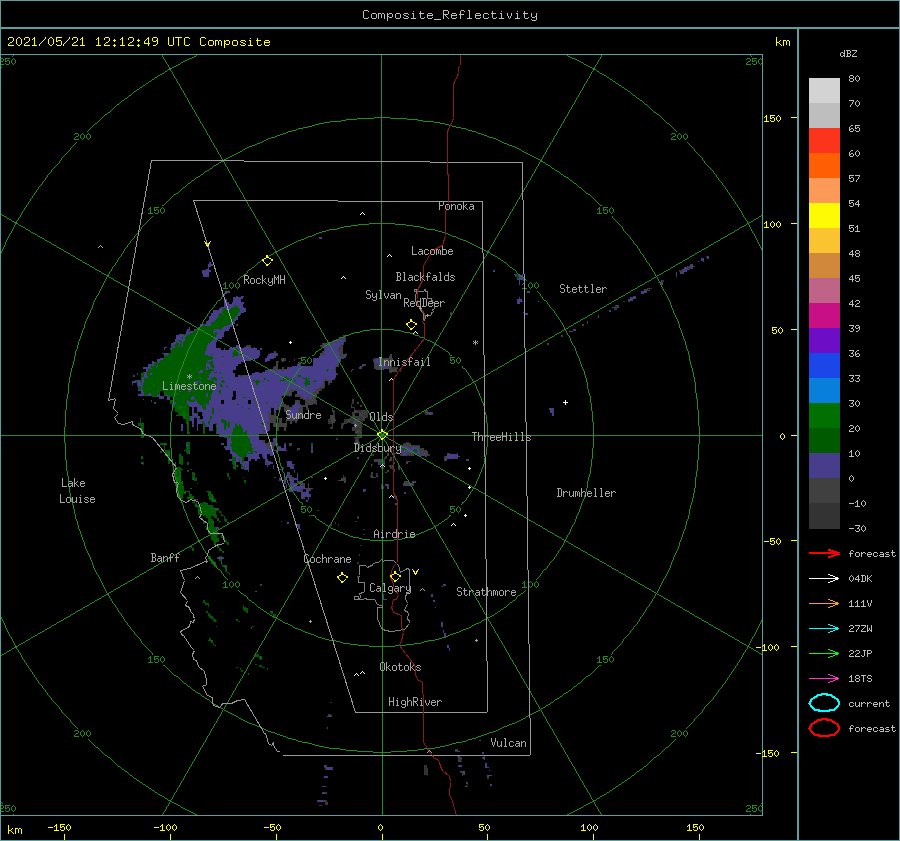Click the cyan 27ZW arrow icon
Viewport: 900px width, 841px height.
824,629
